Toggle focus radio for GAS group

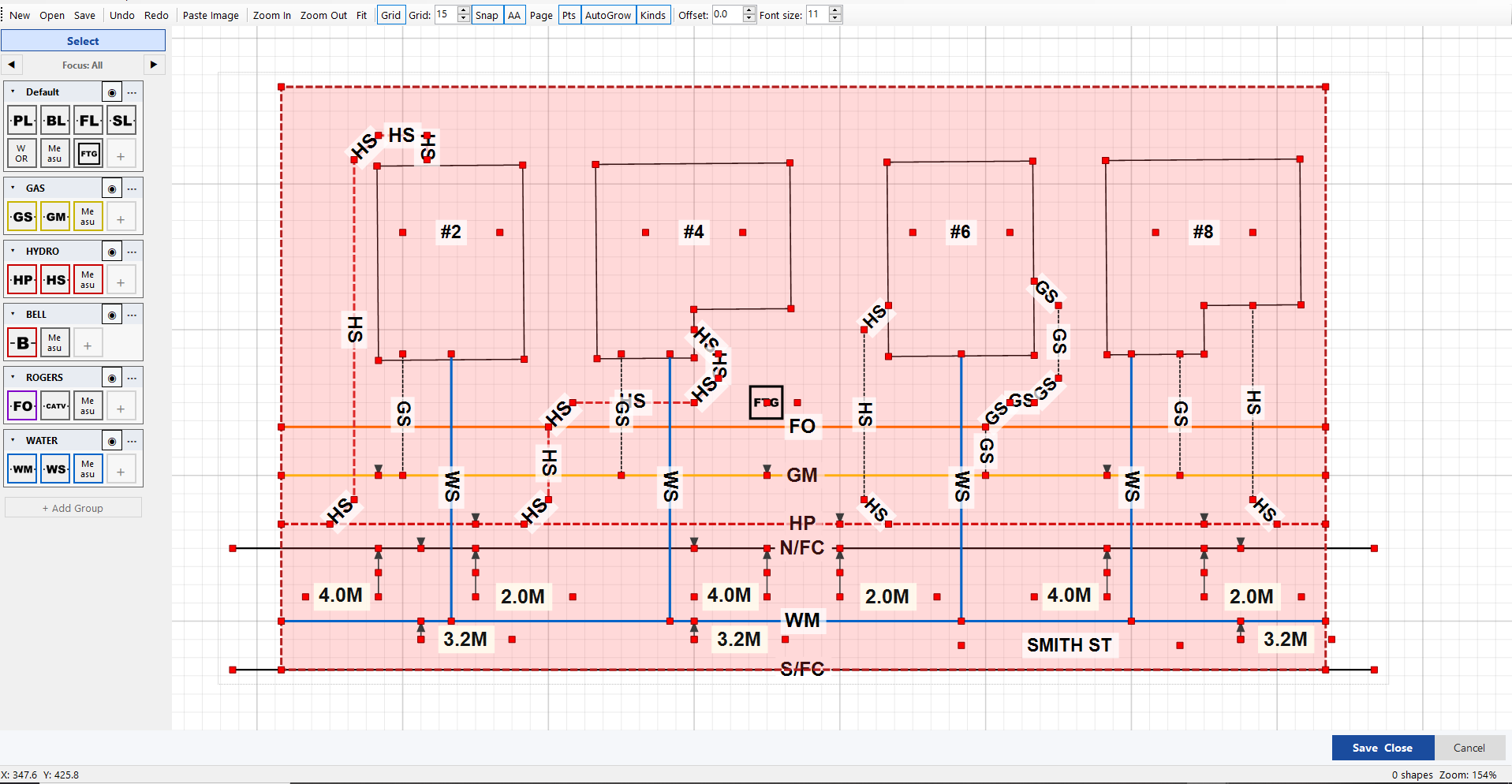(x=112, y=189)
